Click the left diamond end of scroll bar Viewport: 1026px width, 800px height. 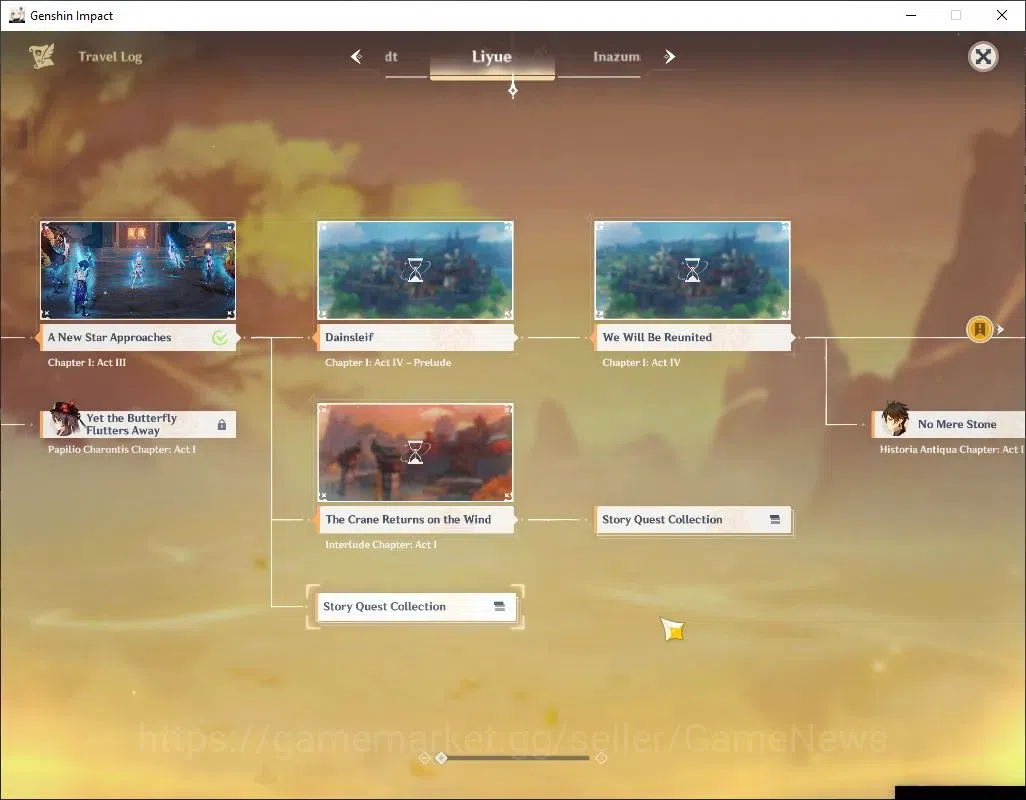pyautogui.click(x=425, y=757)
